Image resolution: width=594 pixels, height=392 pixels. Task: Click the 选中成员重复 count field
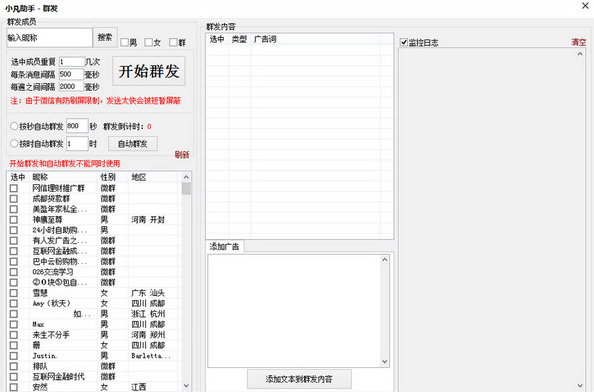72,62
